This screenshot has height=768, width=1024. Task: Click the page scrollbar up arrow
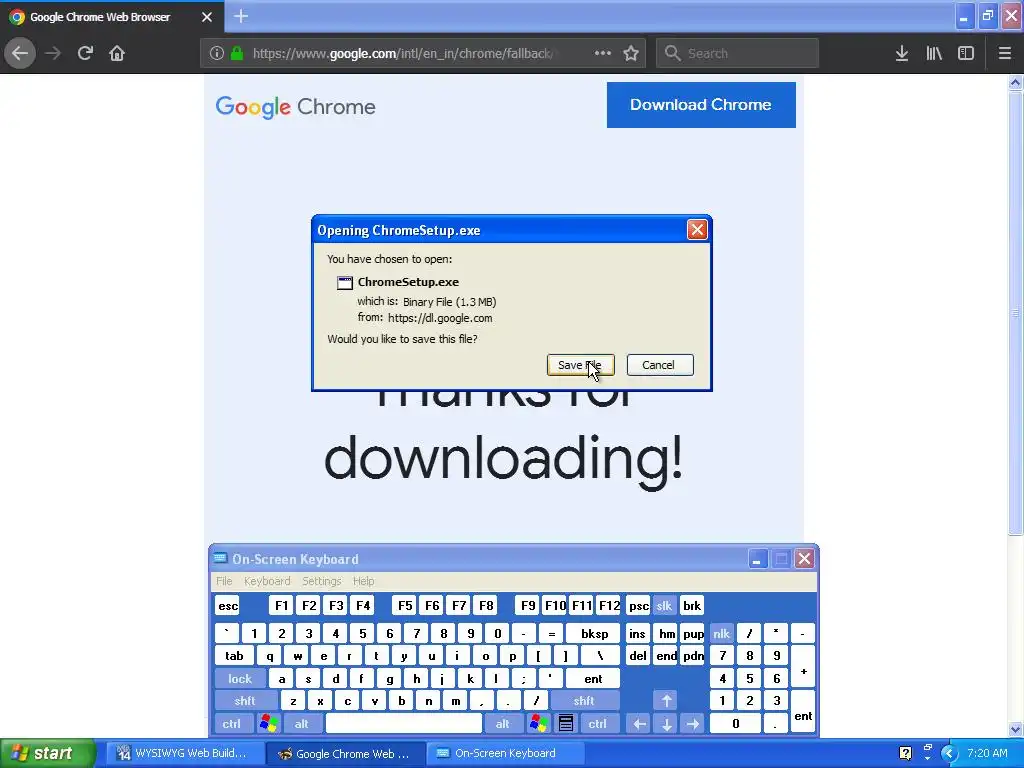click(1015, 82)
